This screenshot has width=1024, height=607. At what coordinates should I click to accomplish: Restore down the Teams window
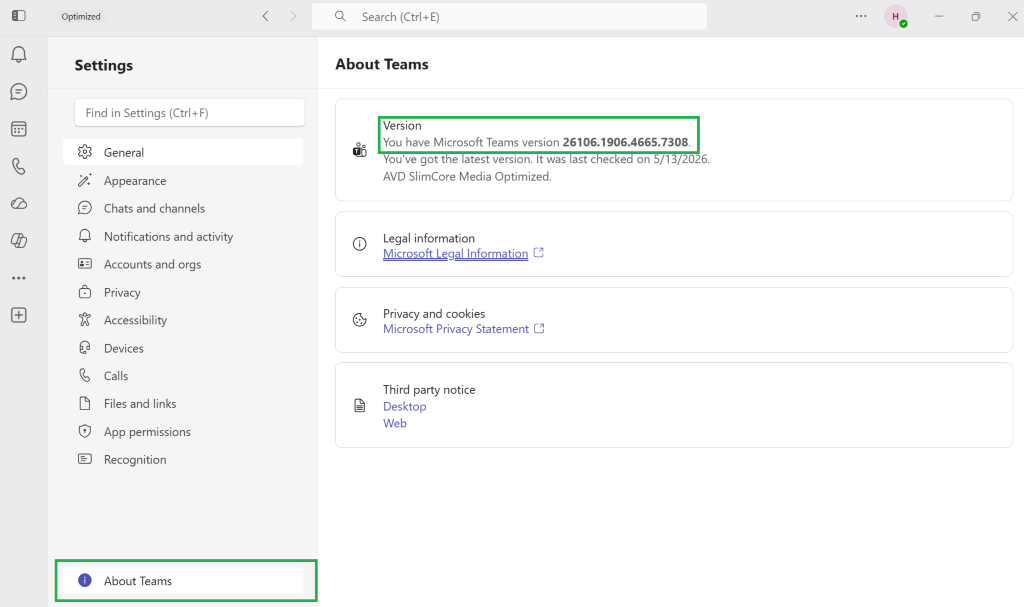pyautogui.click(x=976, y=16)
